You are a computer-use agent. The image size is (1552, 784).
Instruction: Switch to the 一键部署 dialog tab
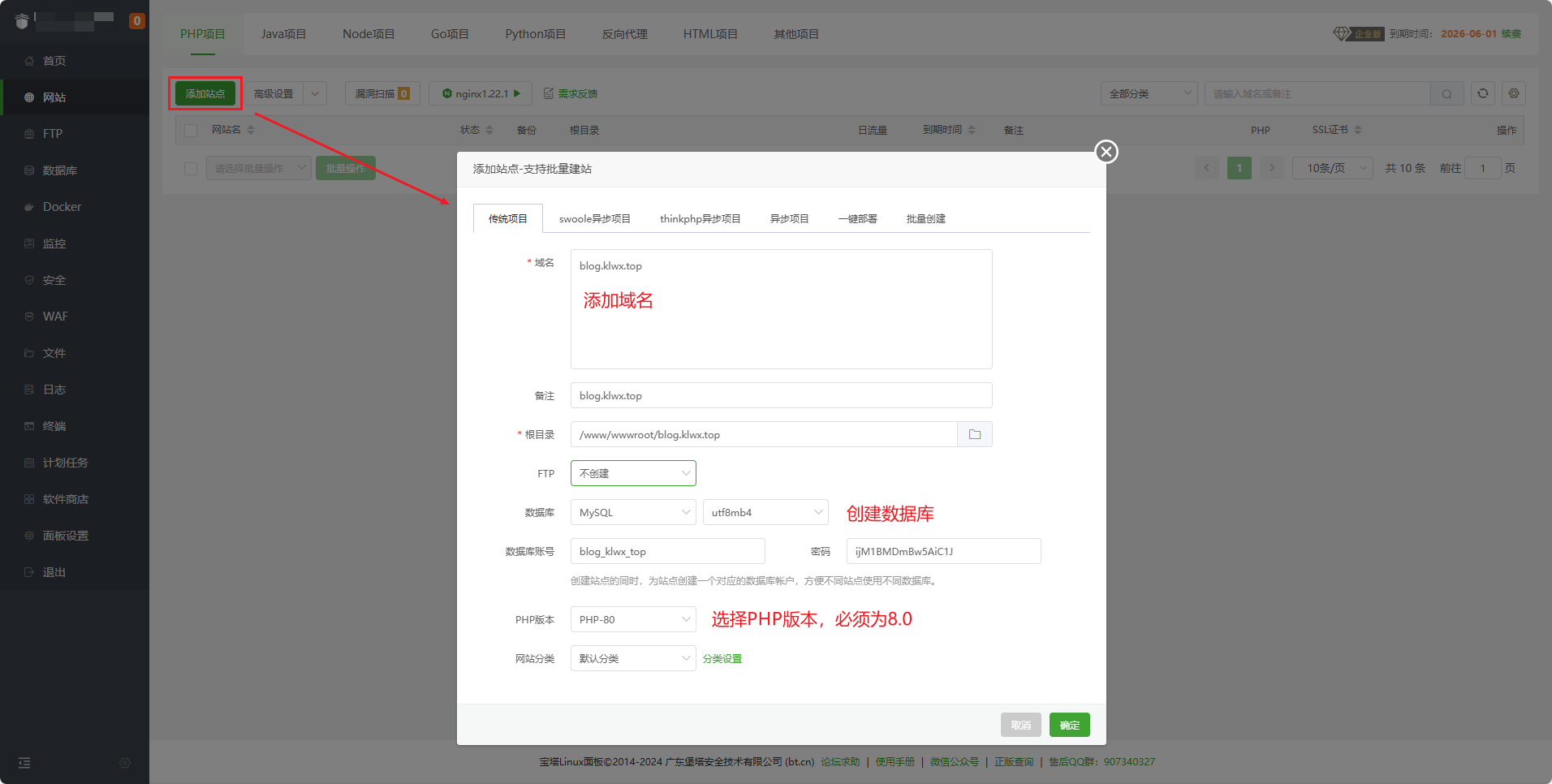click(x=858, y=218)
